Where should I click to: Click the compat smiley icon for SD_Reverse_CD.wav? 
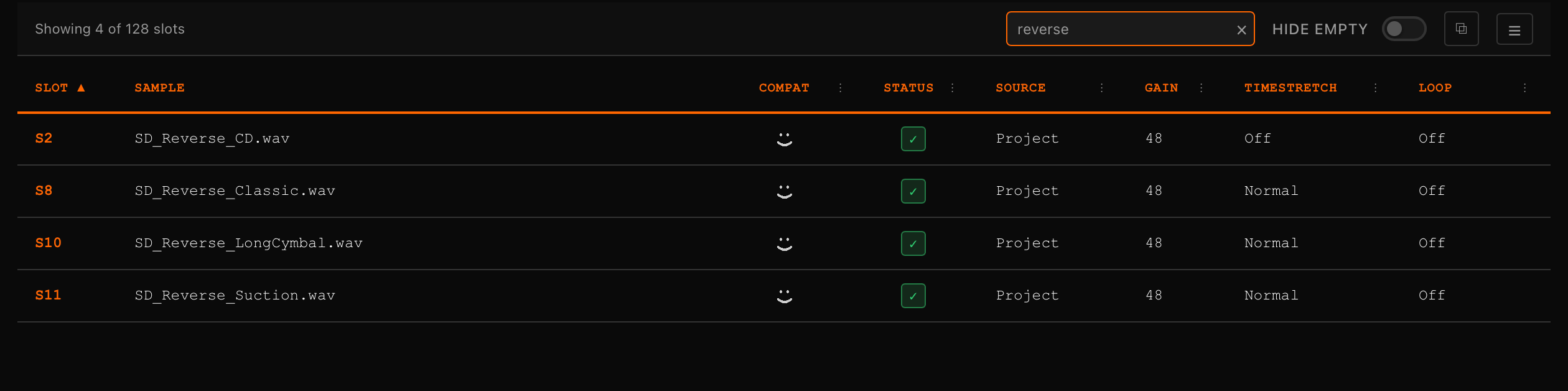pyautogui.click(x=784, y=139)
